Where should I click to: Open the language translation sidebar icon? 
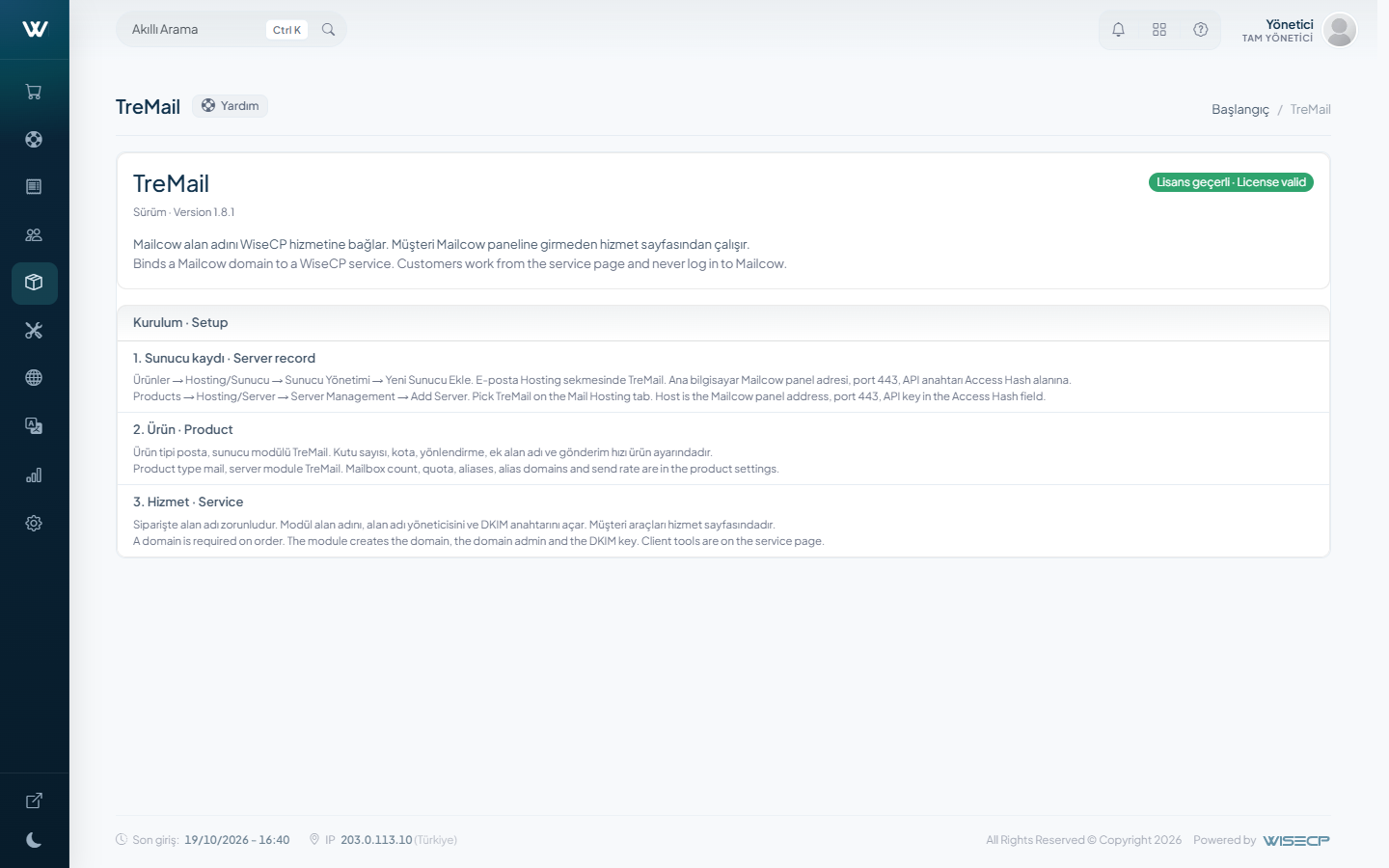pyautogui.click(x=34, y=426)
